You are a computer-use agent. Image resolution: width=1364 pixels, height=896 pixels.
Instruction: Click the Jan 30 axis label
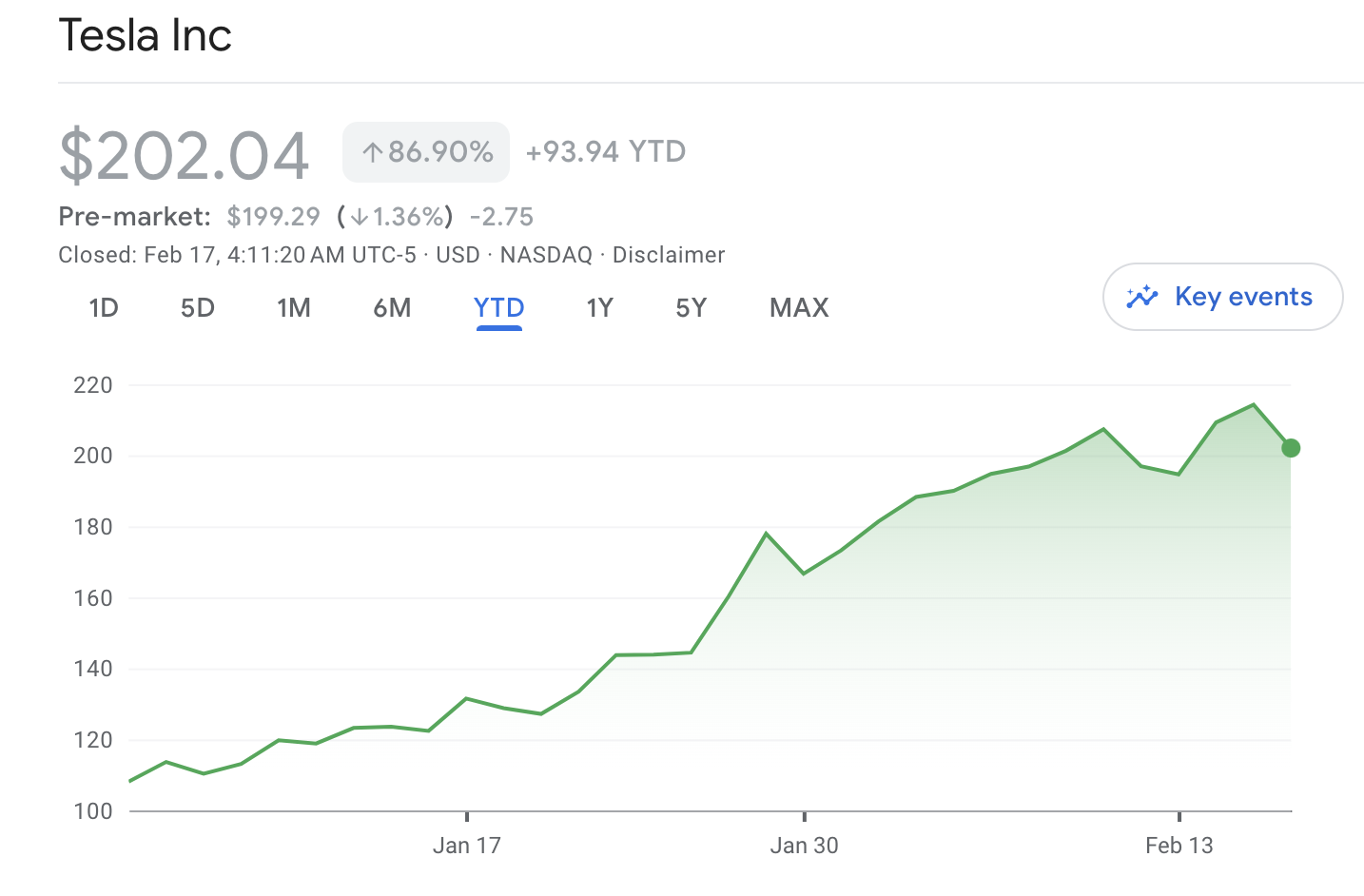click(804, 846)
